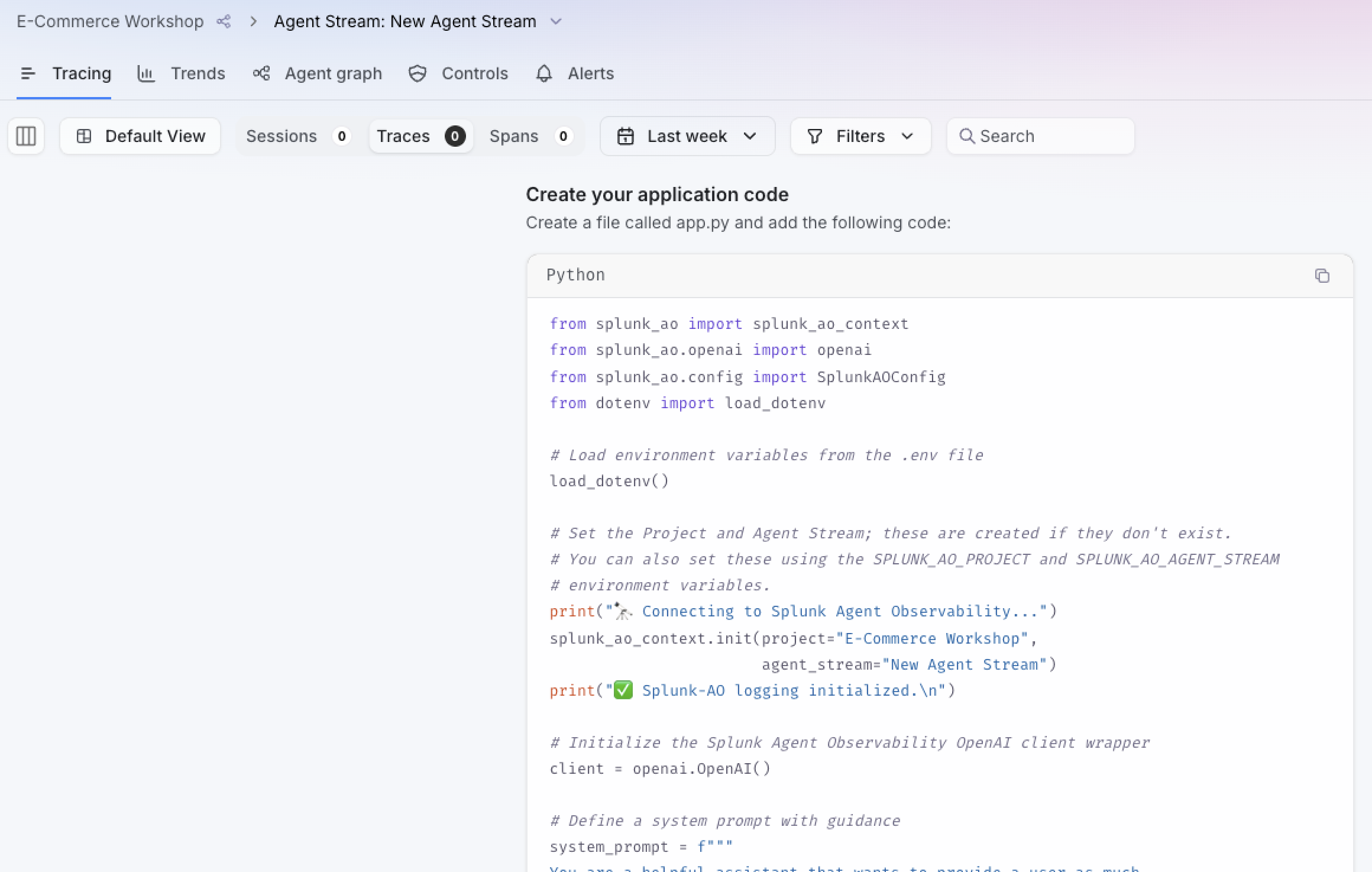Click the "from splunk_ao.config import SplunkAOConfig" line
The height and width of the screenshot is (872, 1372).
pos(748,377)
